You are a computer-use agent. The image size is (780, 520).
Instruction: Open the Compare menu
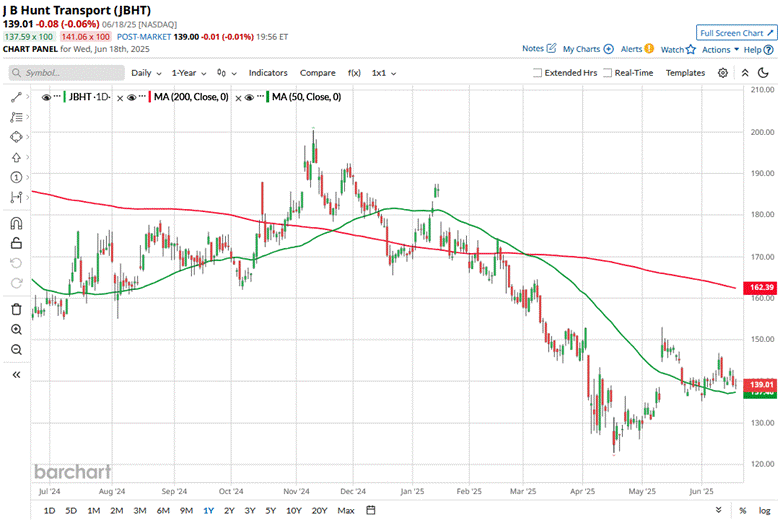(317, 73)
